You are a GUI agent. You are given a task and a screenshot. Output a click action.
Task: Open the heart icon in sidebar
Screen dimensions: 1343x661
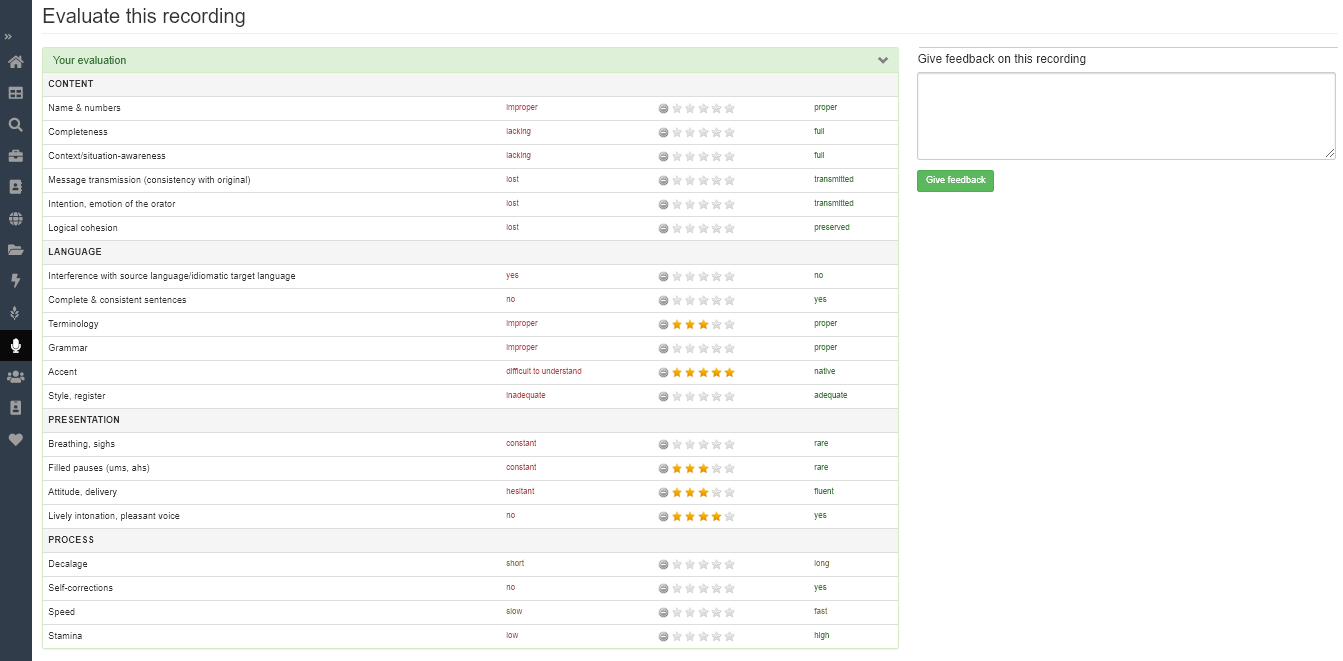(x=15, y=439)
